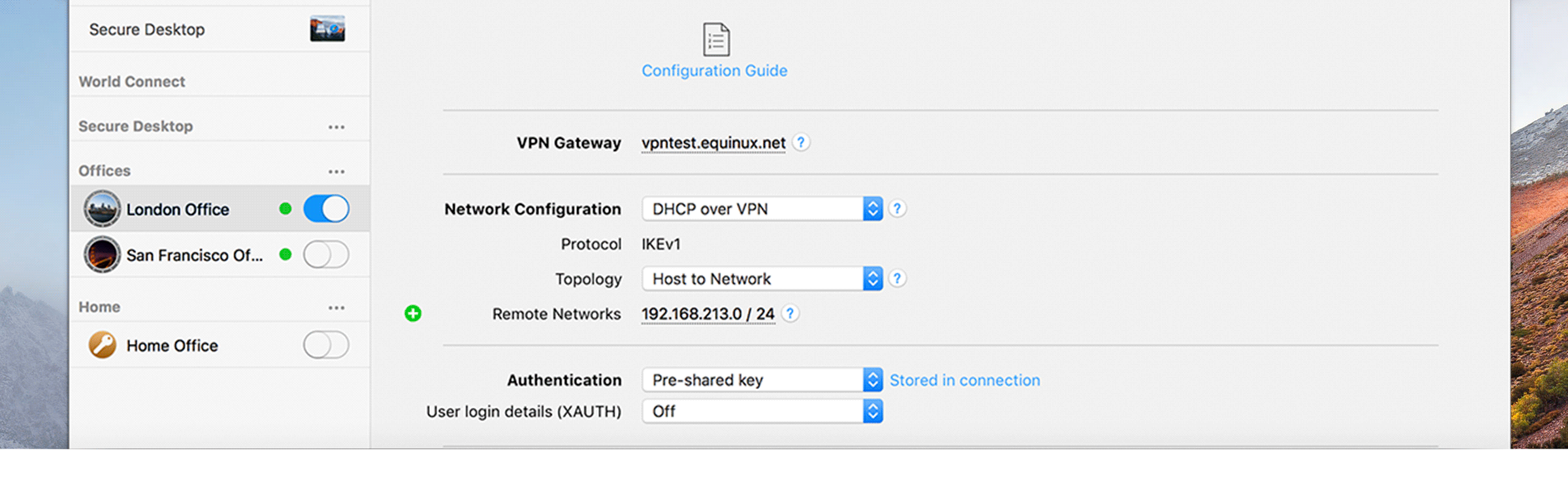This screenshot has width=1568, height=478.
Task: Open the Network Configuration dropdown
Action: tap(762, 209)
